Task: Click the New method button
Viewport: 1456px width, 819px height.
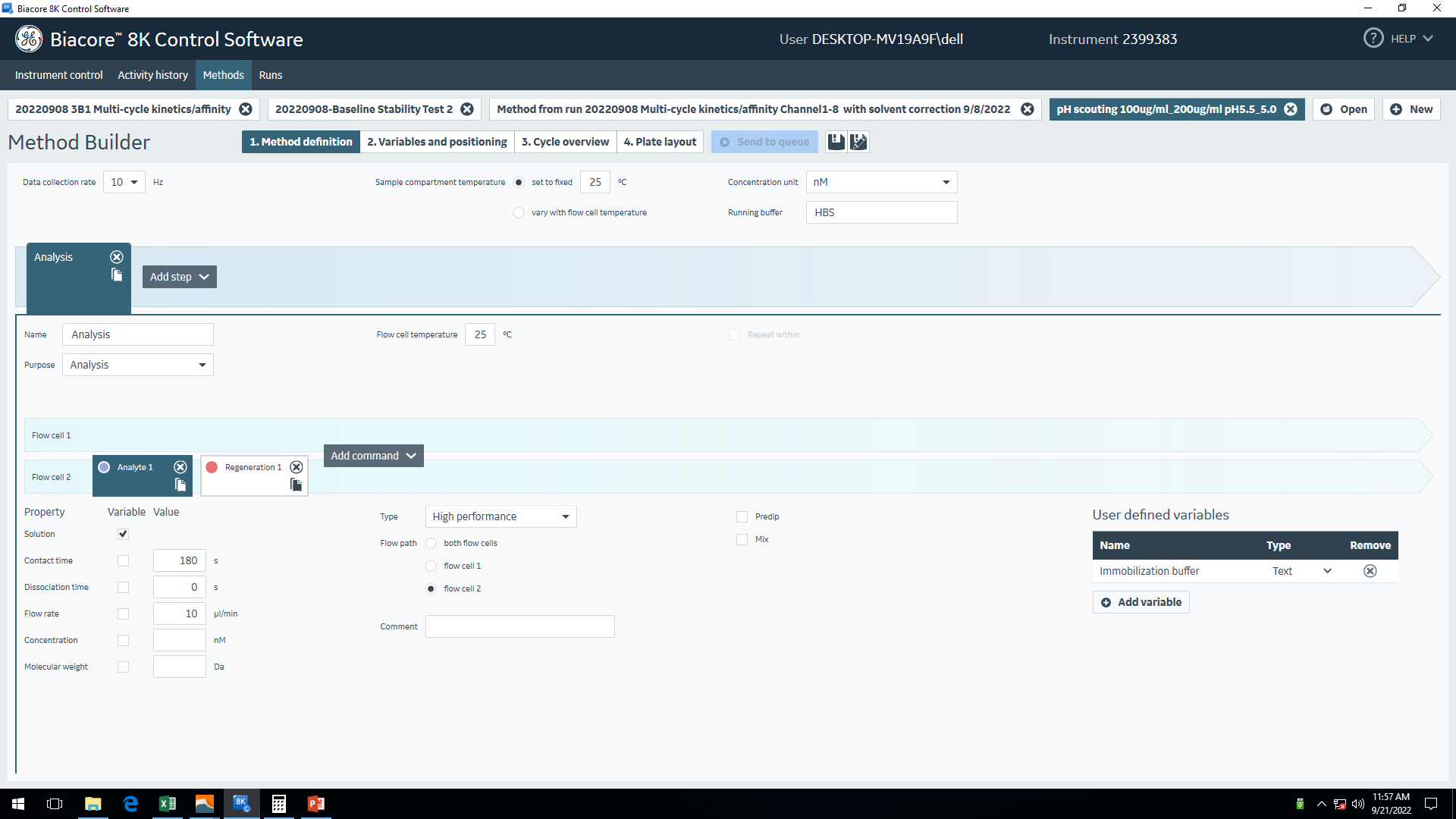Action: tap(1411, 109)
